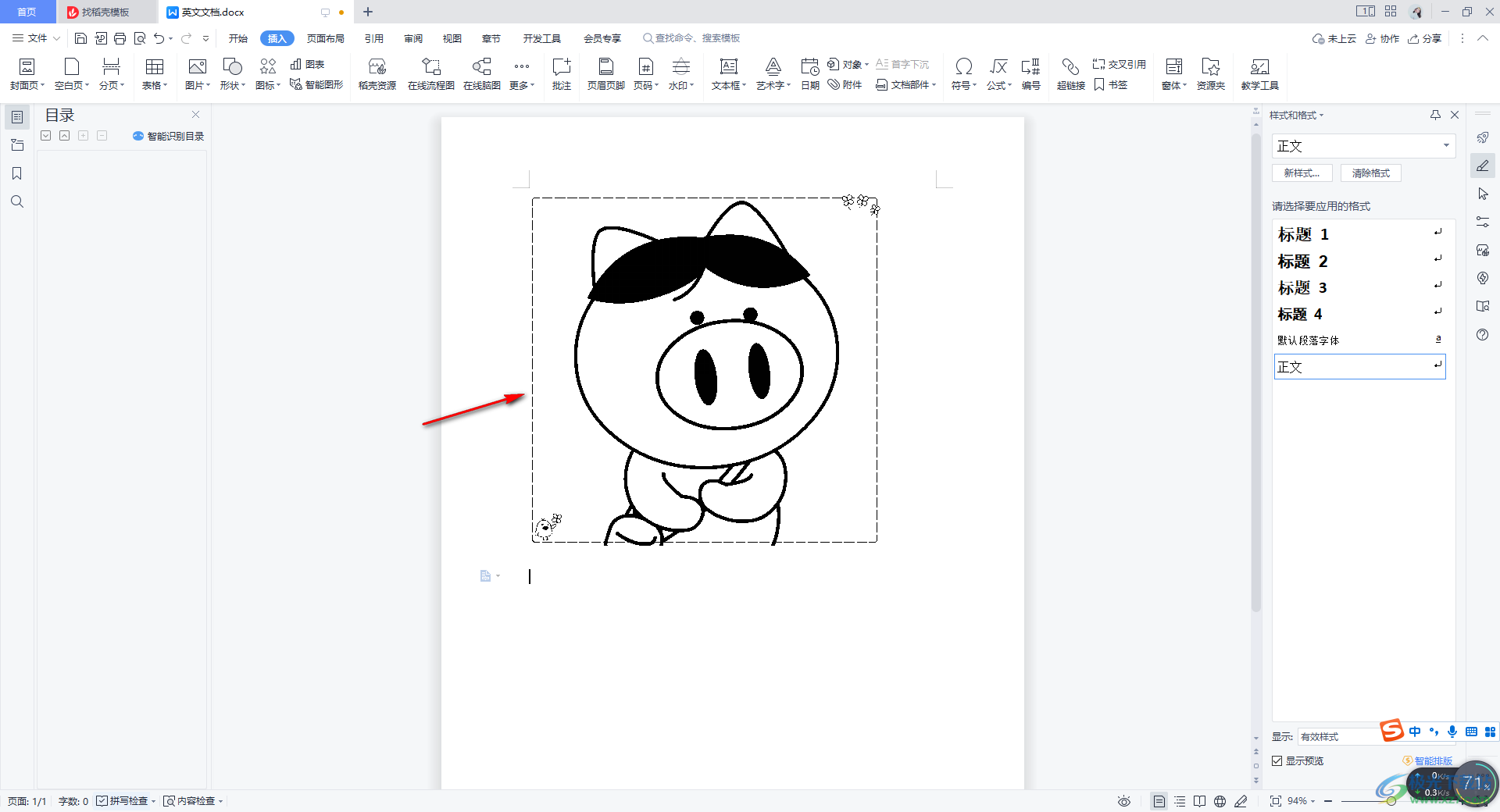
Task: Toggle the 显示预览 checkbox
Action: point(1277,760)
